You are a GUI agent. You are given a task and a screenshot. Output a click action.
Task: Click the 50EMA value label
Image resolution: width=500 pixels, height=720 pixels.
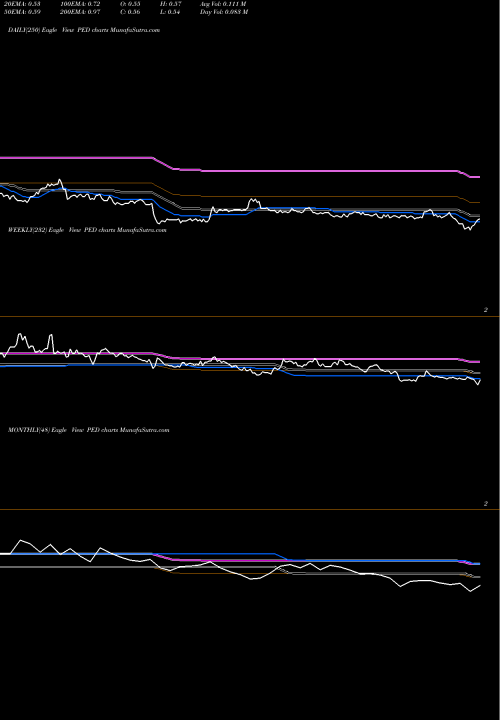pyautogui.click(x=22, y=12)
